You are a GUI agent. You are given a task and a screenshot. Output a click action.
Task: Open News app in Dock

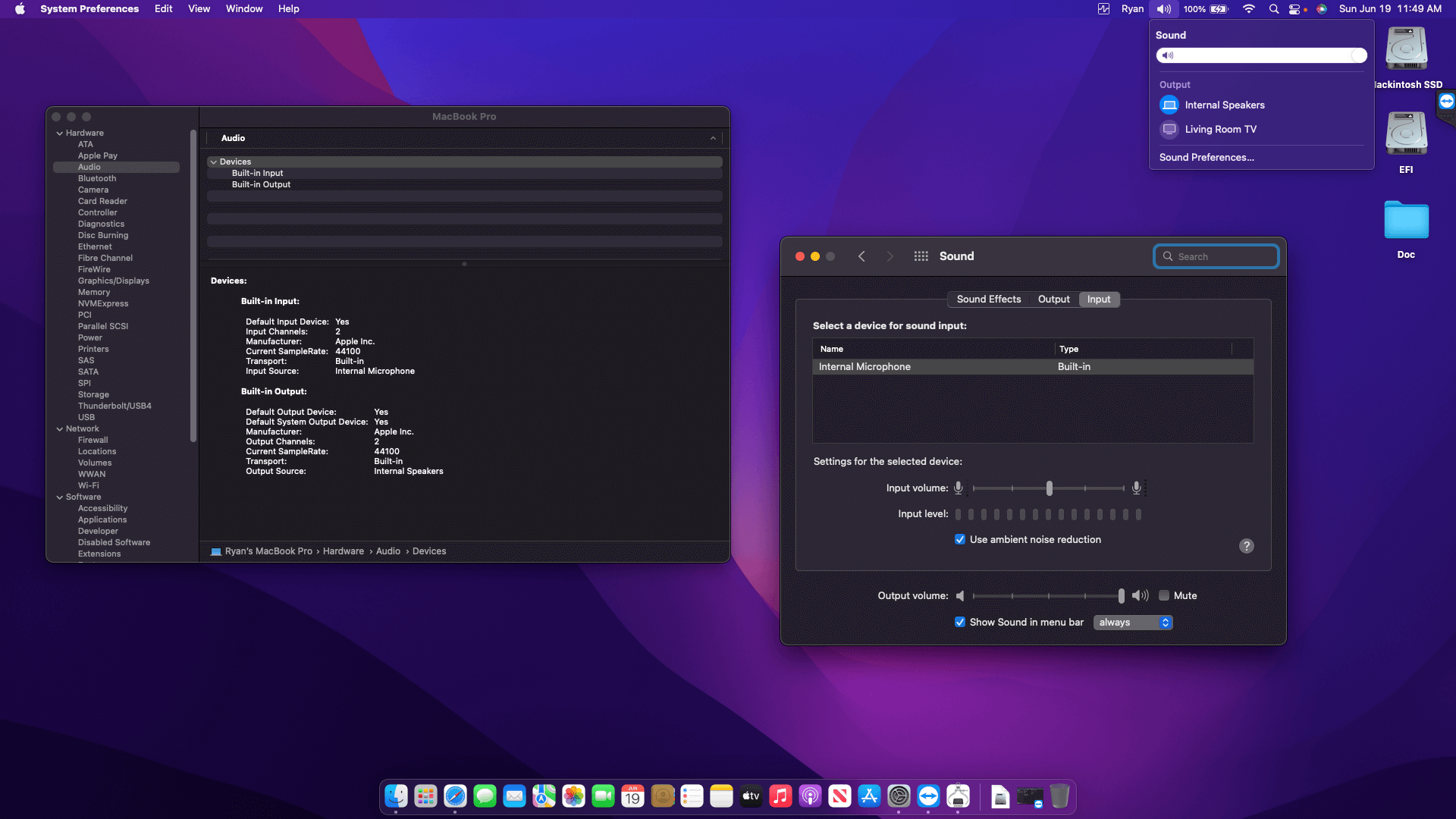[839, 796]
